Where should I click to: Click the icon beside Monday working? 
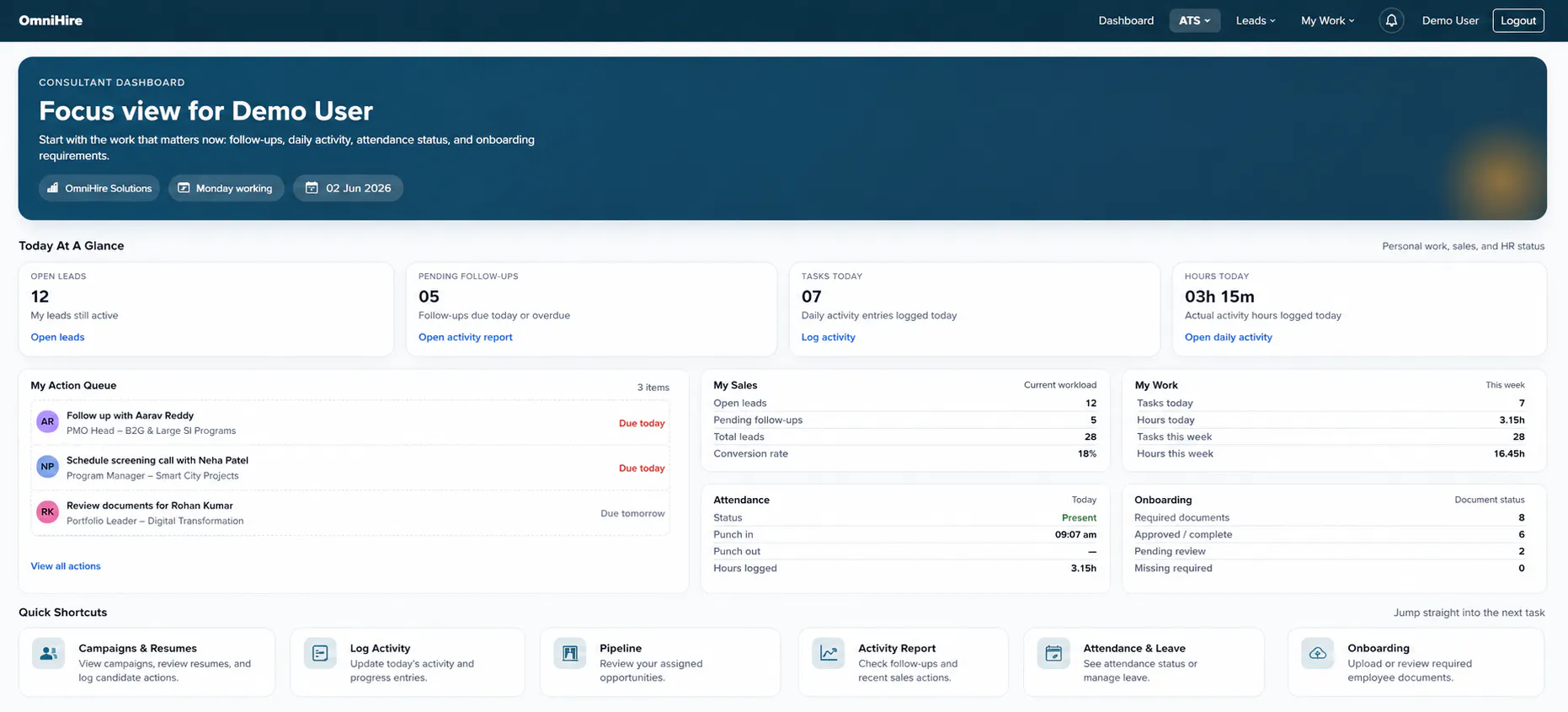(x=184, y=188)
